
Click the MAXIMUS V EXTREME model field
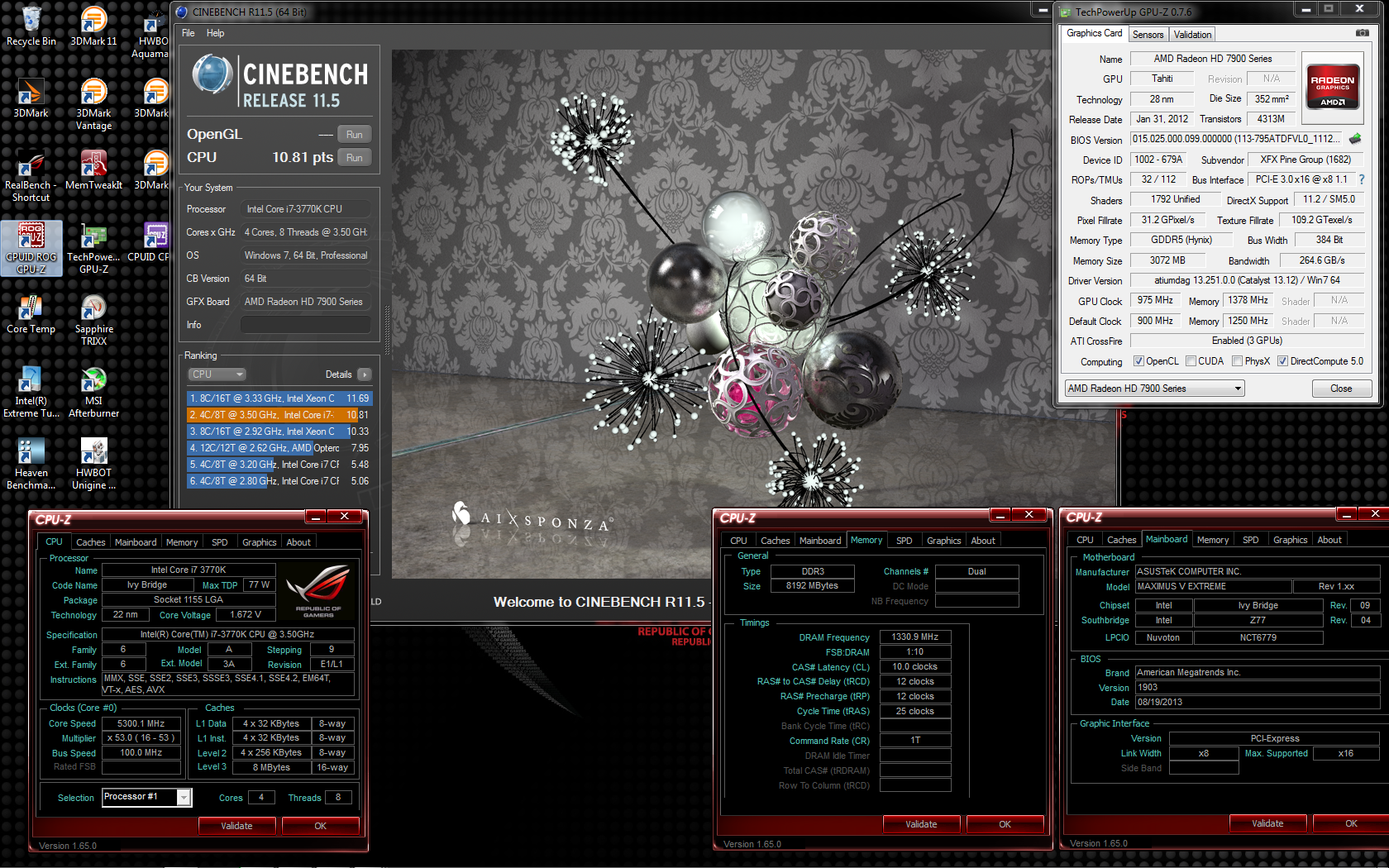click(x=1214, y=586)
